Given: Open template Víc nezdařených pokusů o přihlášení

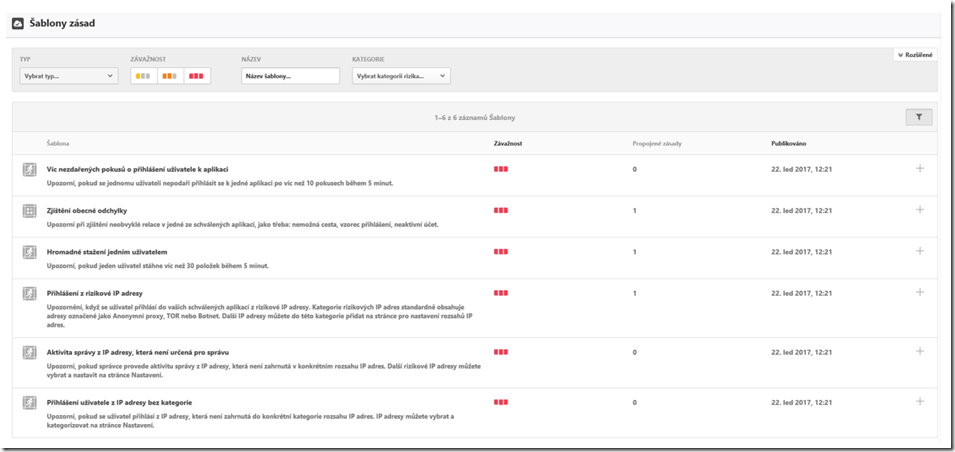Looking at the screenshot, I should coord(138,169).
